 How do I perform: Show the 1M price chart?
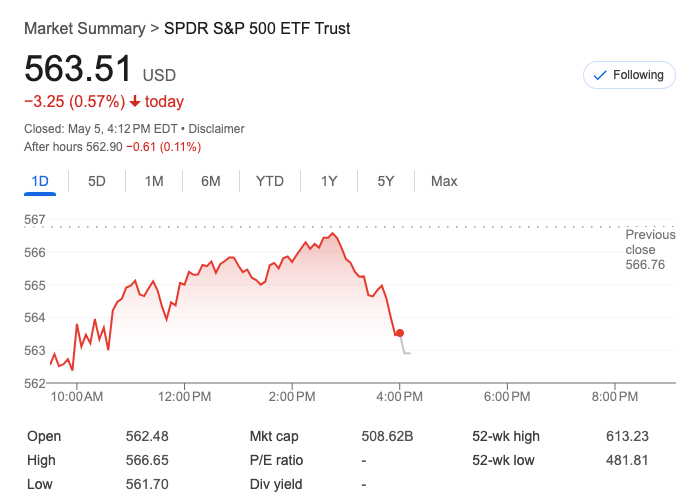[x=154, y=181]
